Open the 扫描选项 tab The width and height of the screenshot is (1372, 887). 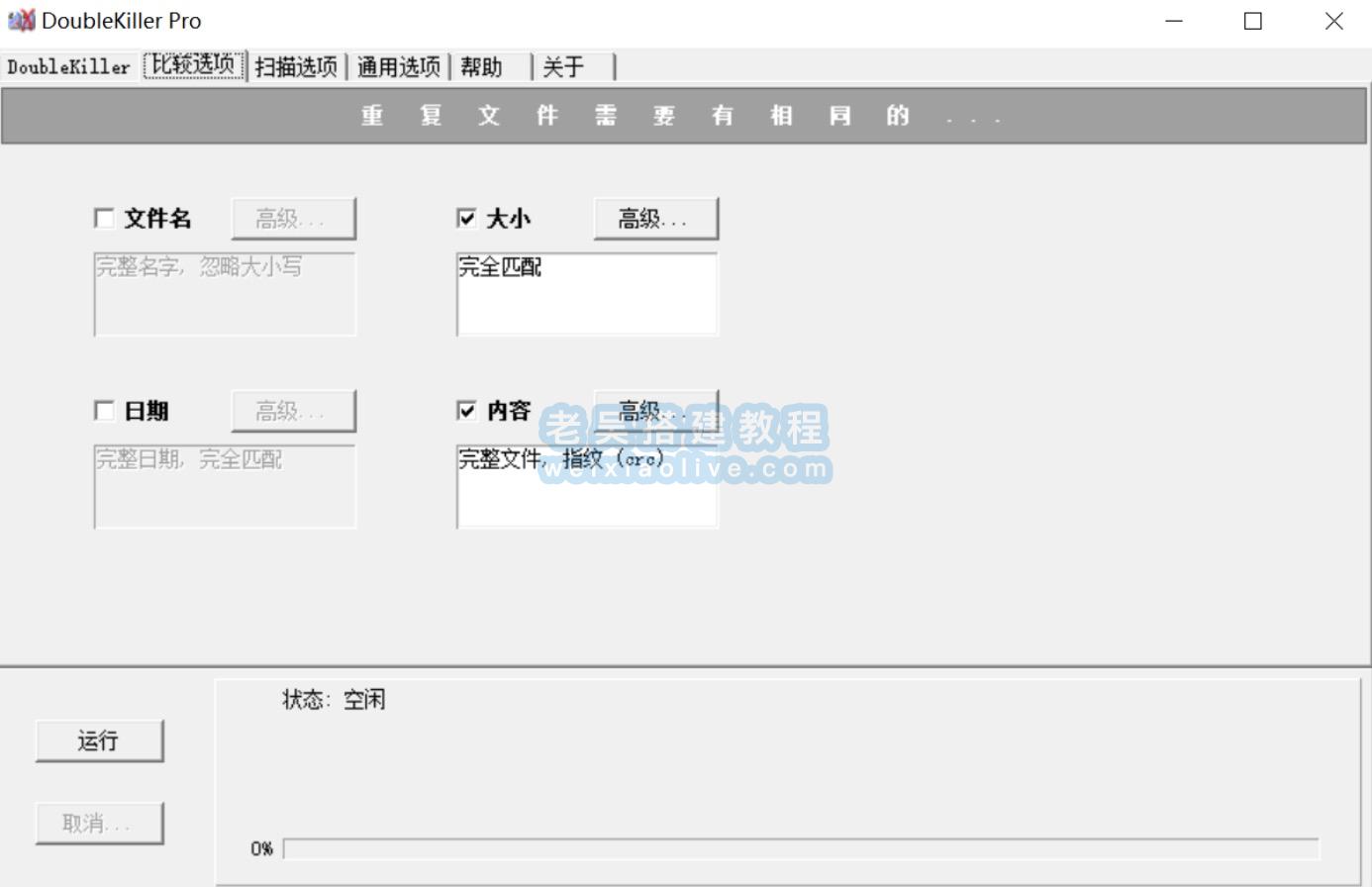click(297, 66)
